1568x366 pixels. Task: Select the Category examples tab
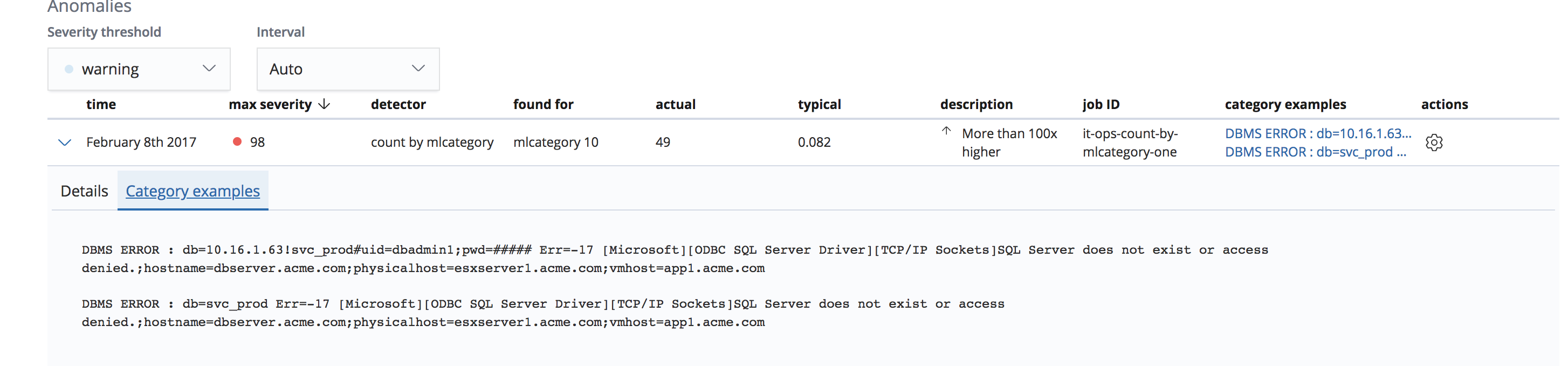(192, 191)
